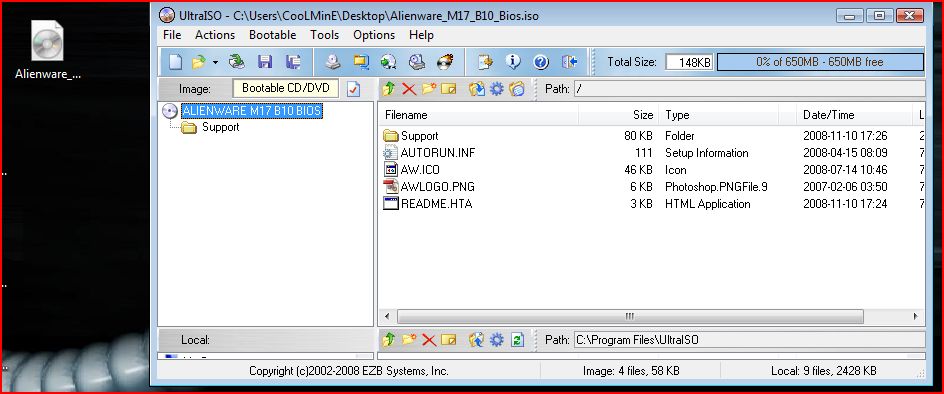Open the Options menu
The height and width of the screenshot is (394, 944).
coord(374,35)
